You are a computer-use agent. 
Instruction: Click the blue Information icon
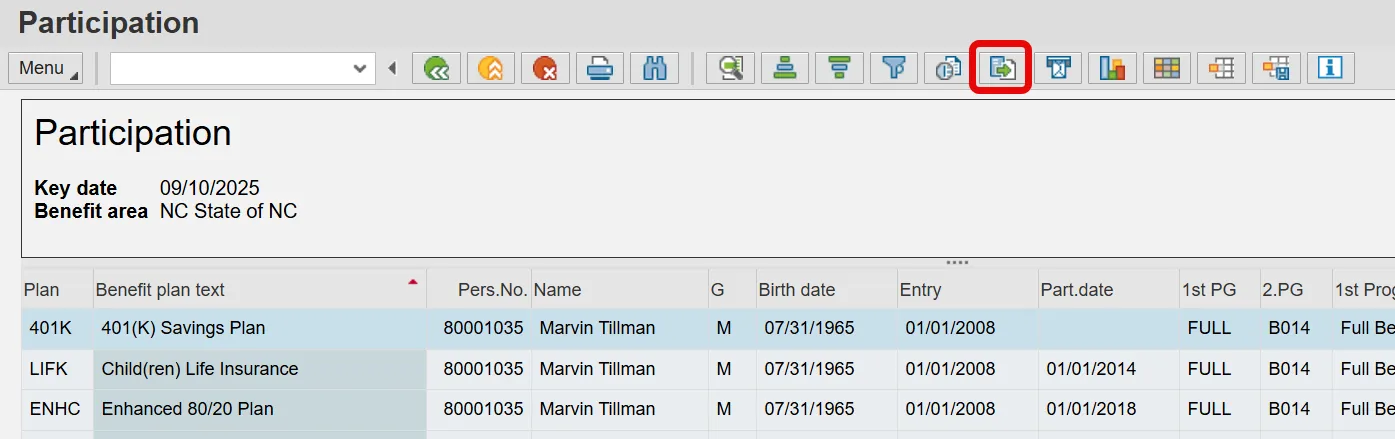coord(1330,68)
